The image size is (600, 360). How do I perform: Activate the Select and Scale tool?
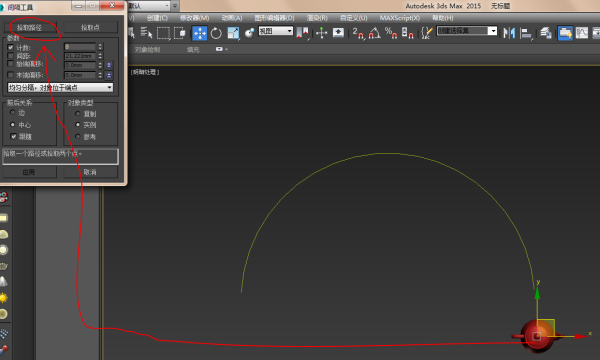click(x=233, y=33)
